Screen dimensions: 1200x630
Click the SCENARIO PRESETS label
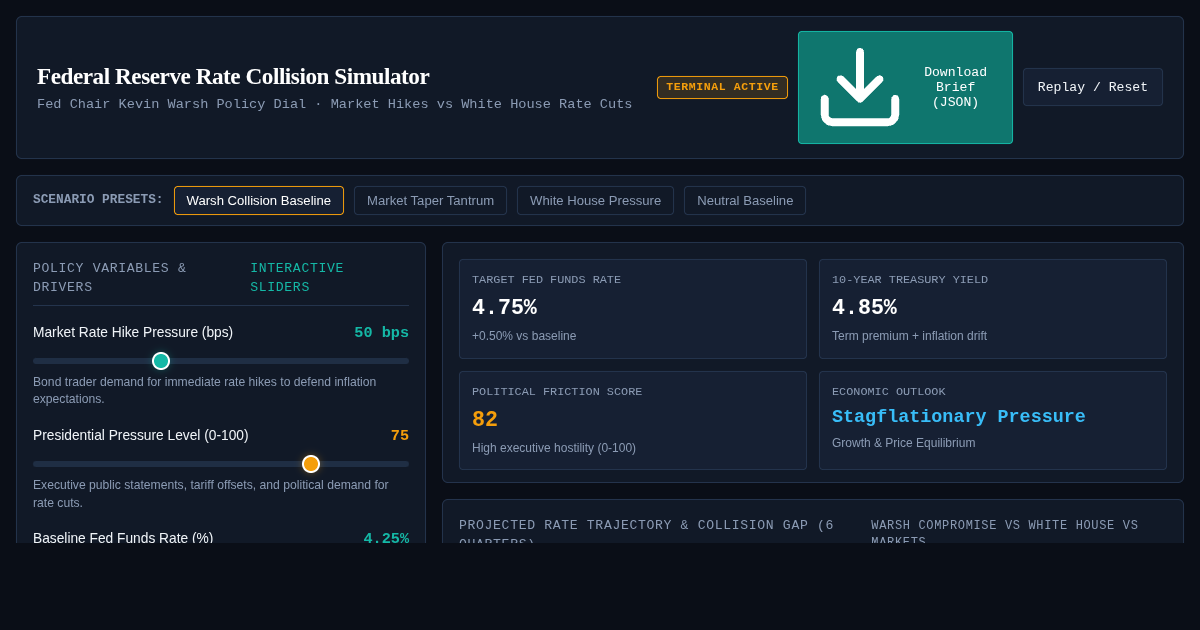point(98,200)
